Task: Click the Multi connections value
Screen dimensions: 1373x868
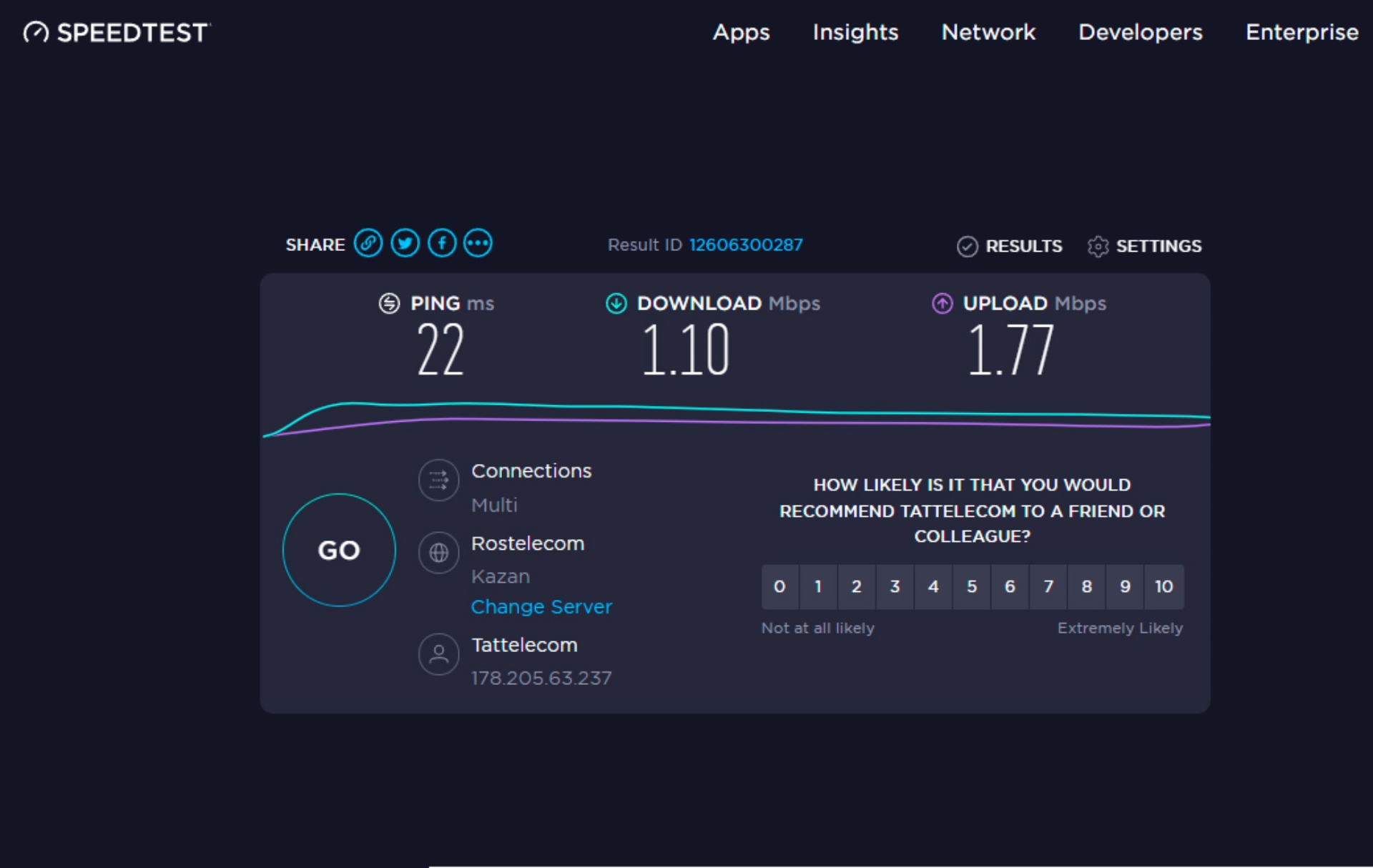Action: pos(494,505)
